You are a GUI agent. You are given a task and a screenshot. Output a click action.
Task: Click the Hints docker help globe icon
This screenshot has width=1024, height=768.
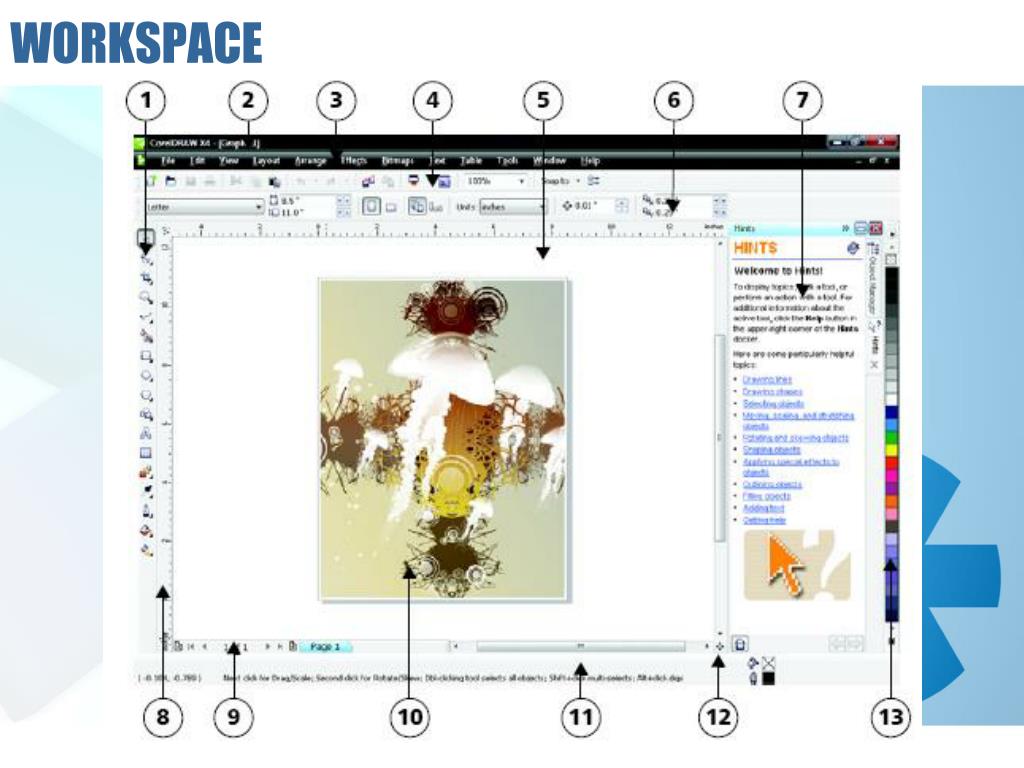coord(852,248)
